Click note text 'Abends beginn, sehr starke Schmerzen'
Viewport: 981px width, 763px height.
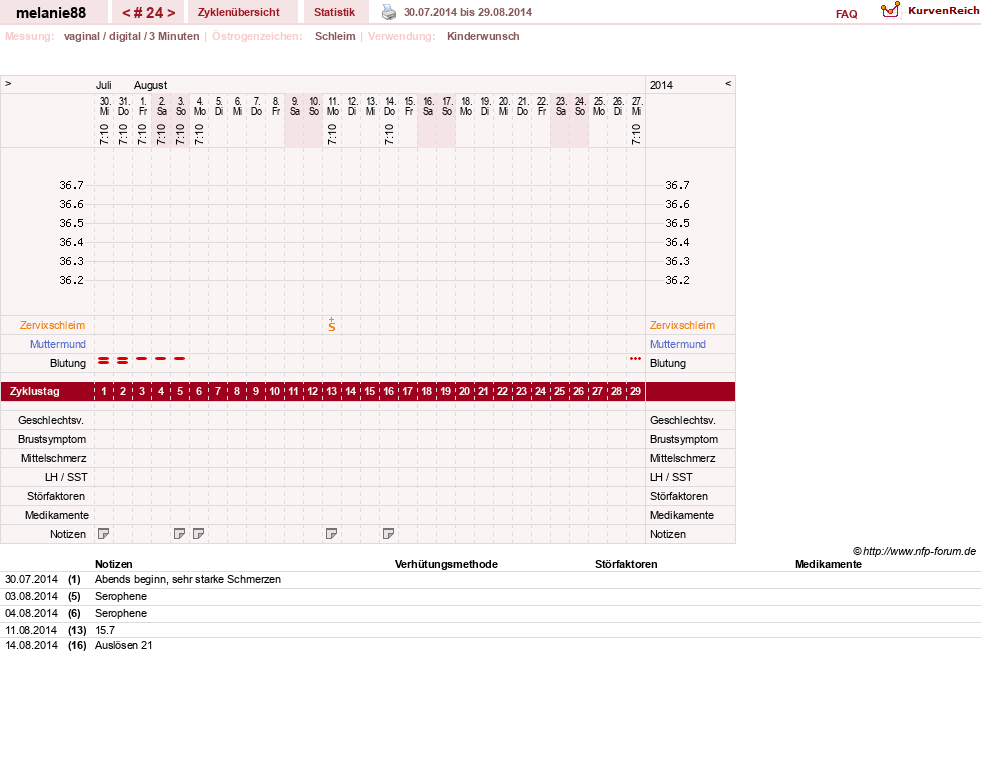[188, 580]
